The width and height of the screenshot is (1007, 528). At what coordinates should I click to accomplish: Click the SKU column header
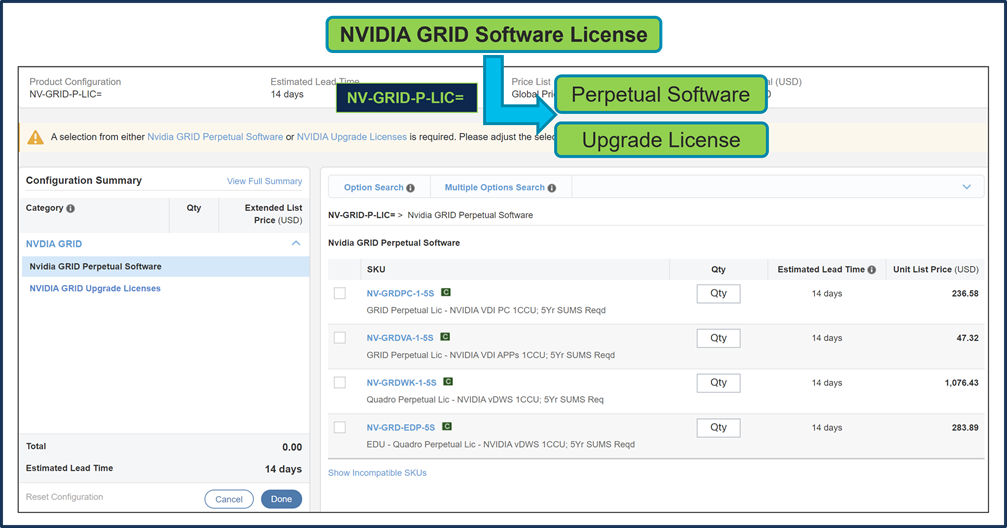tap(376, 270)
